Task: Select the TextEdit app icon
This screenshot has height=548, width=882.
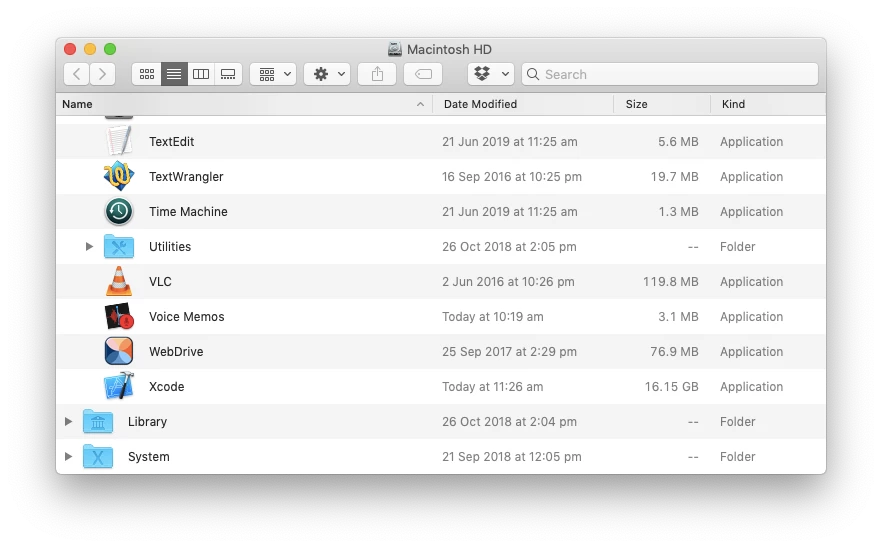Action: tap(119, 141)
